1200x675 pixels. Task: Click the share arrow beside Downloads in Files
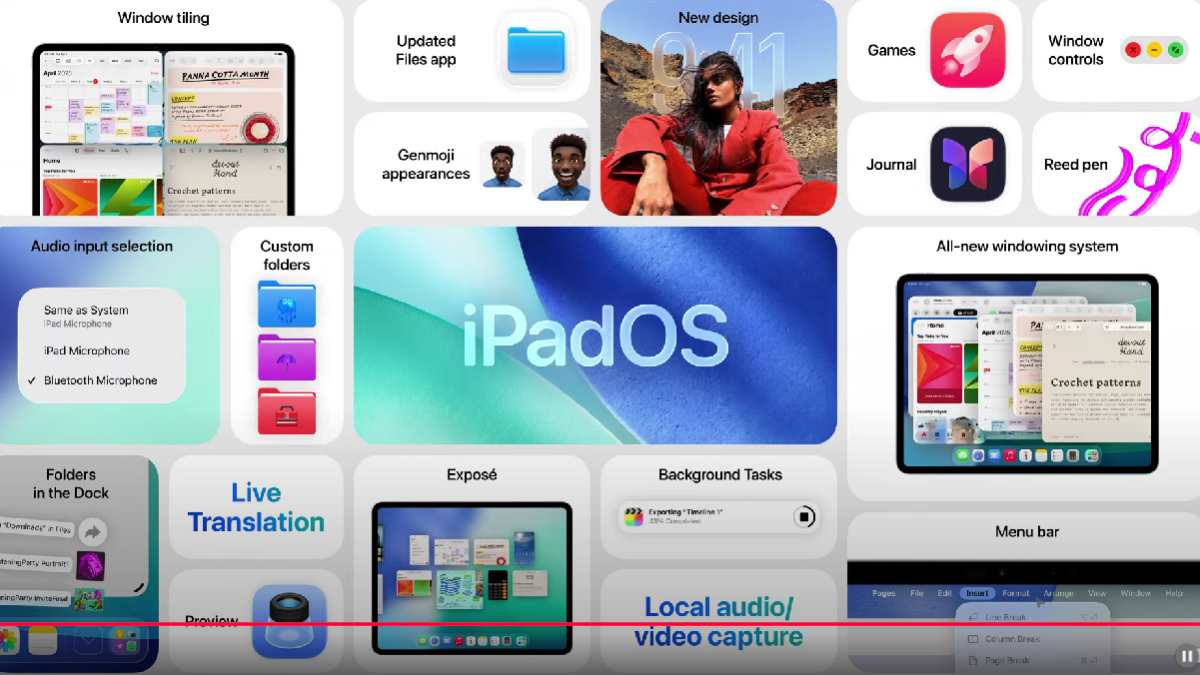pyautogui.click(x=92, y=531)
